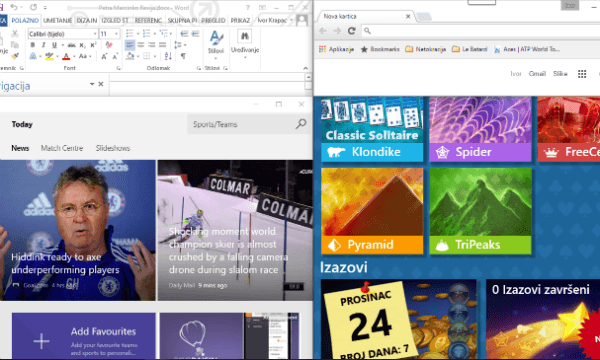Decrease paragraph indent in Word

[x=184, y=34]
